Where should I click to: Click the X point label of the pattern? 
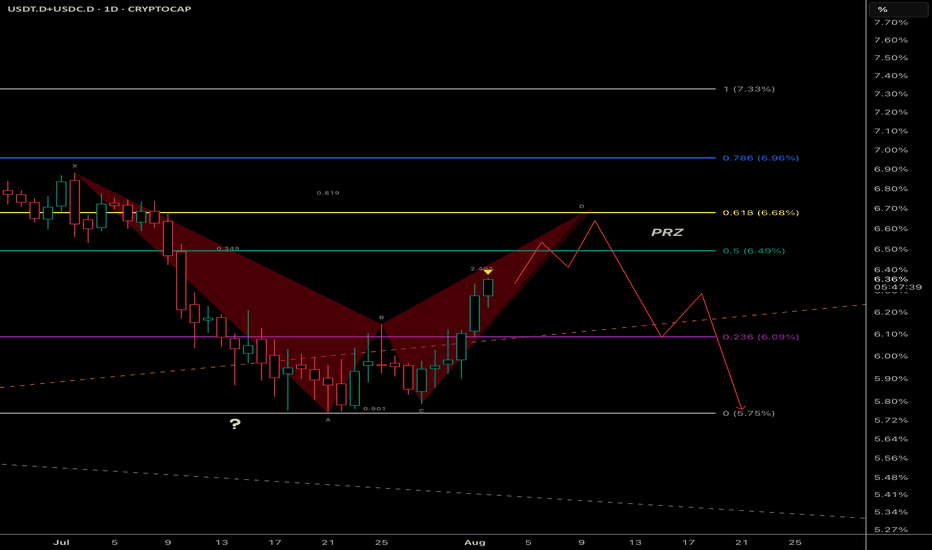pos(74,166)
